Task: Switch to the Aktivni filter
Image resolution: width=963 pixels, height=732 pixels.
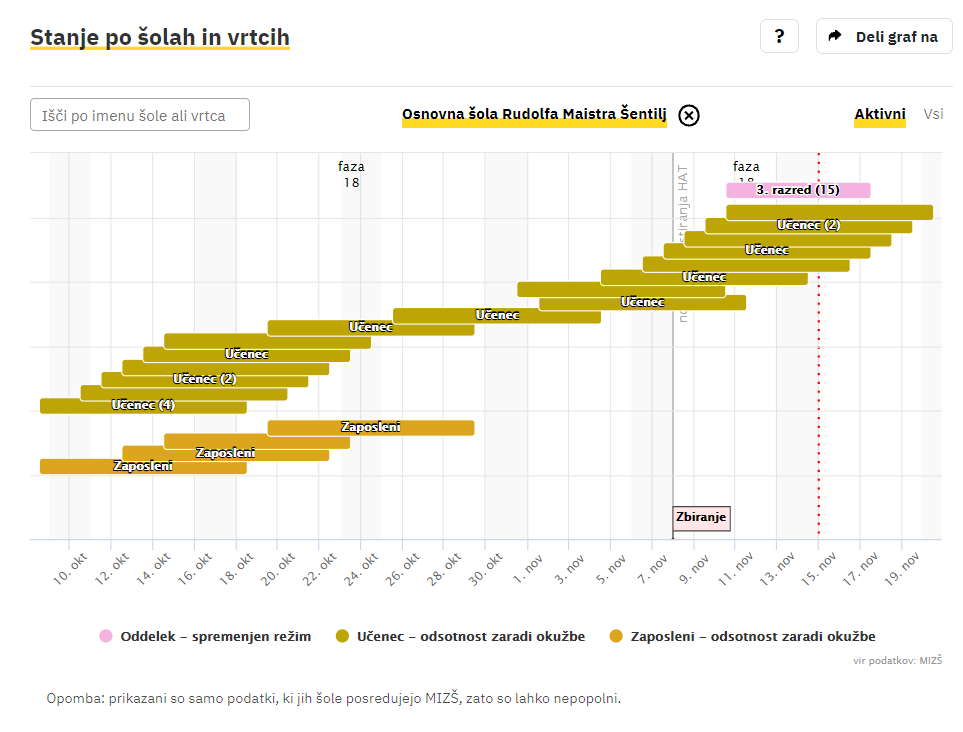Action: point(879,114)
